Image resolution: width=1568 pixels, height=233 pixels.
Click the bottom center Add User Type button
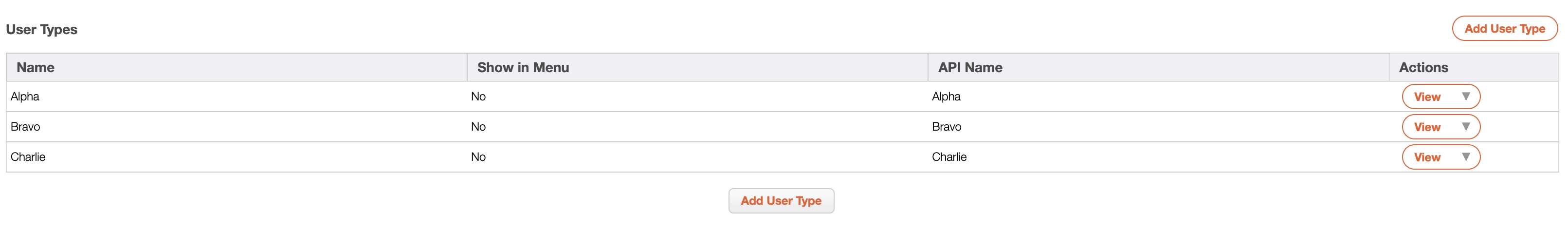pos(781,201)
